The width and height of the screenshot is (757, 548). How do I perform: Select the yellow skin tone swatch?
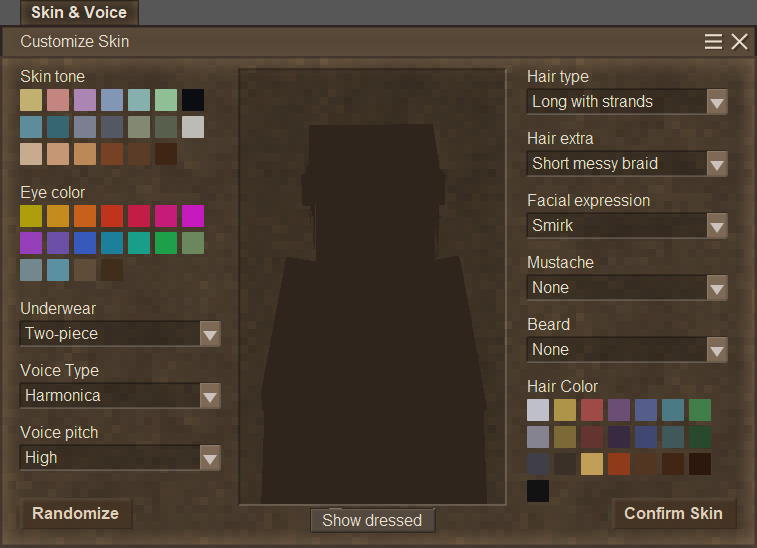[31, 100]
